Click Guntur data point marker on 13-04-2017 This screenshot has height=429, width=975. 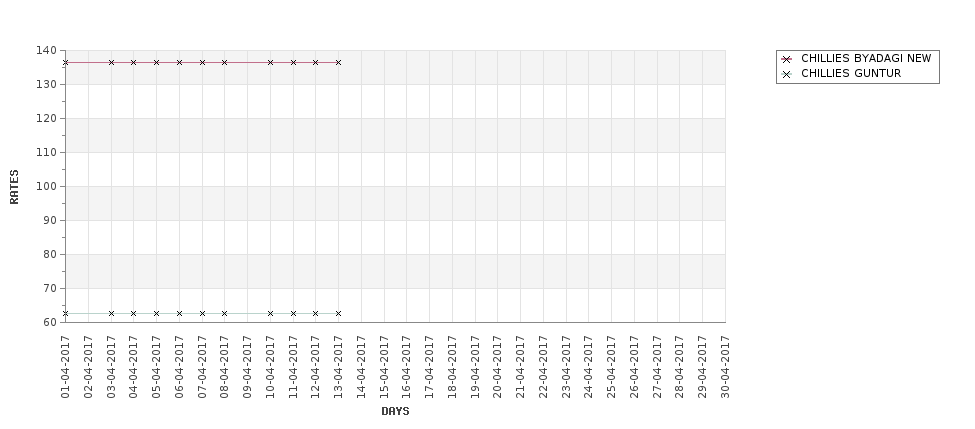[338, 313]
